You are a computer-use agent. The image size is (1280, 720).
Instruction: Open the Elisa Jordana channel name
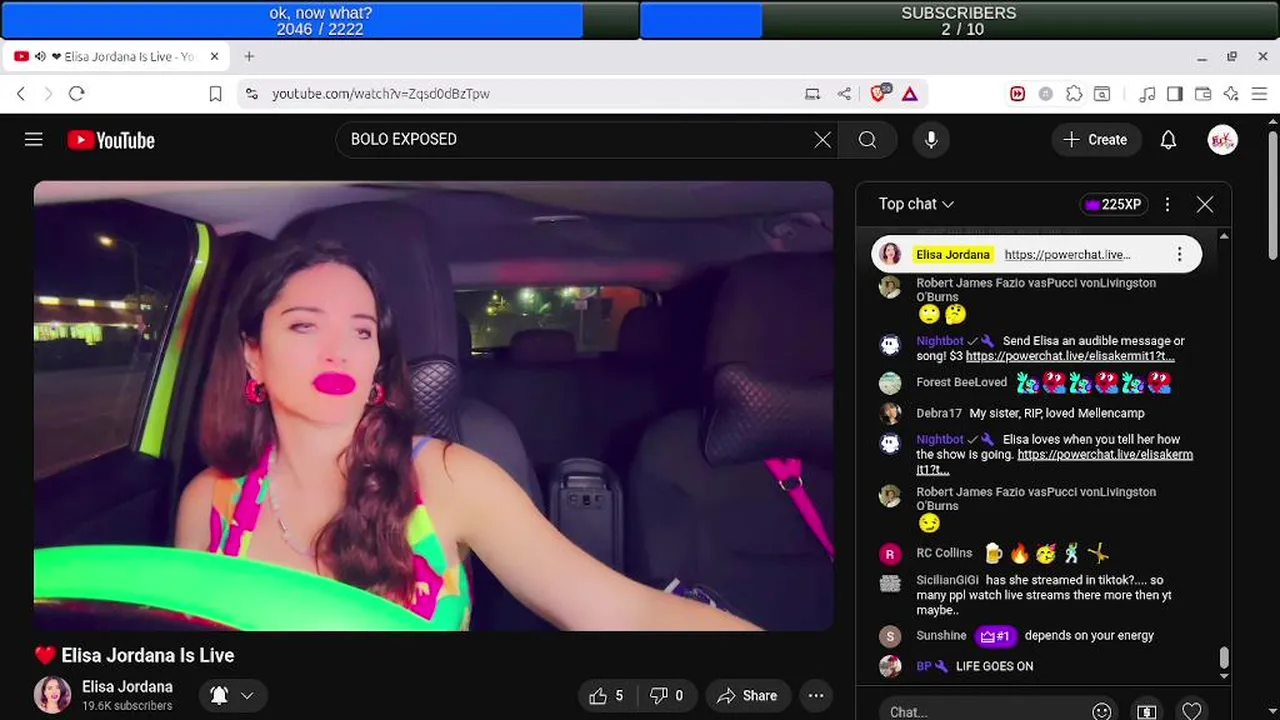pyautogui.click(x=127, y=687)
